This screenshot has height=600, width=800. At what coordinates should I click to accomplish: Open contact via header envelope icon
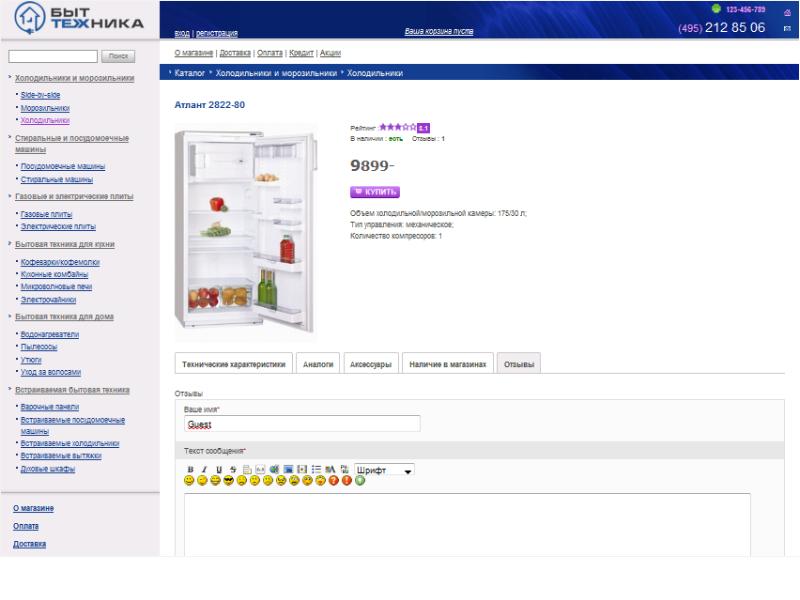787,29
